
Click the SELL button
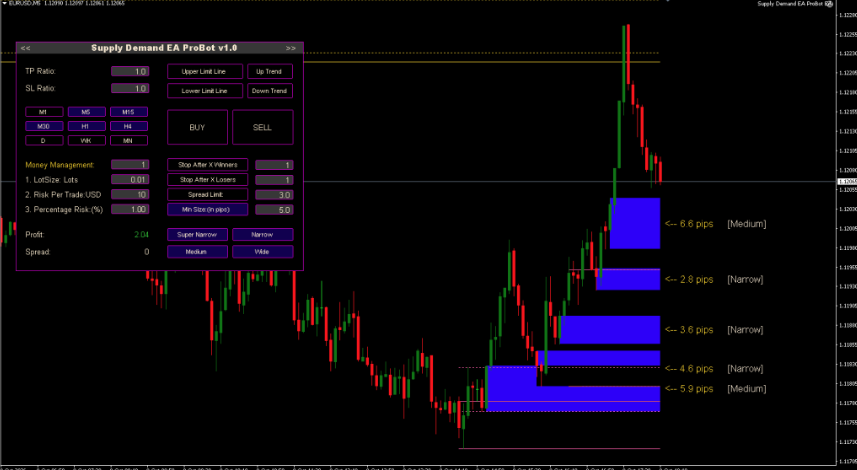[263, 127]
